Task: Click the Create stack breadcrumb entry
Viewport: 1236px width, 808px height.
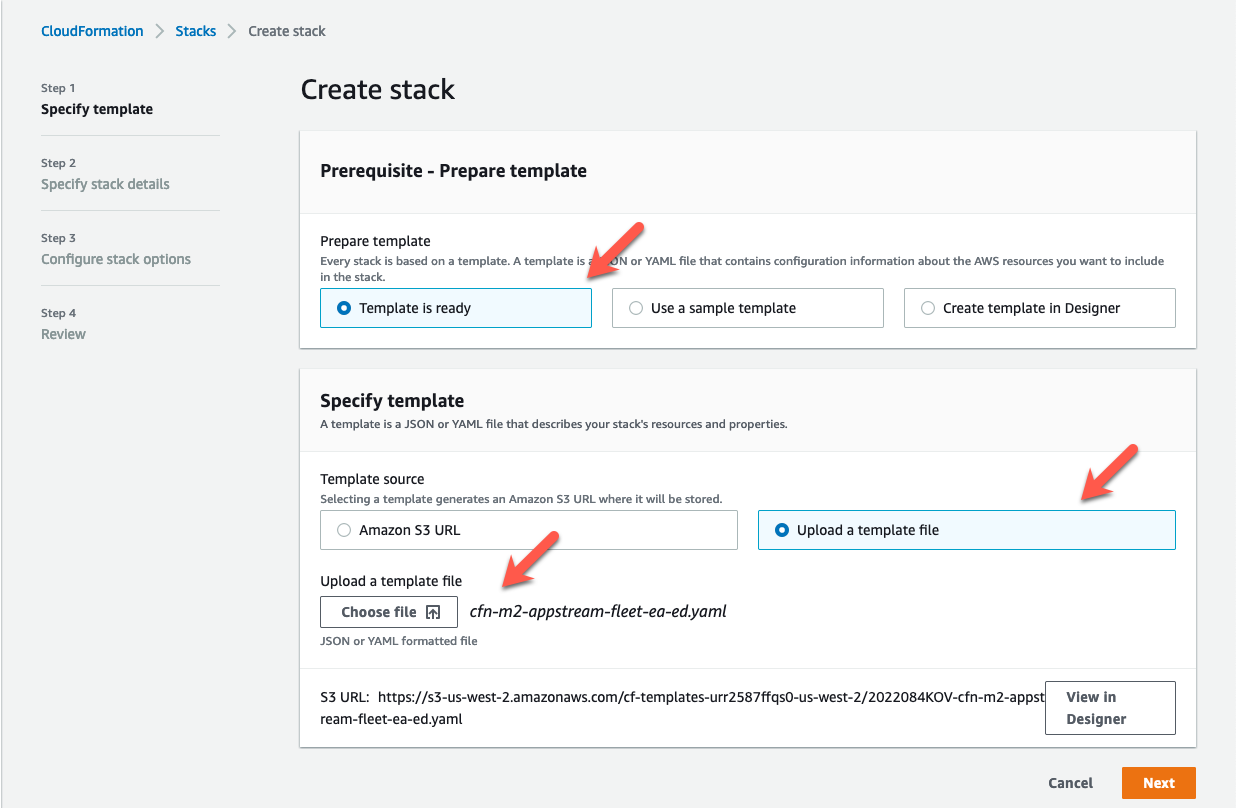Action: click(286, 31)
